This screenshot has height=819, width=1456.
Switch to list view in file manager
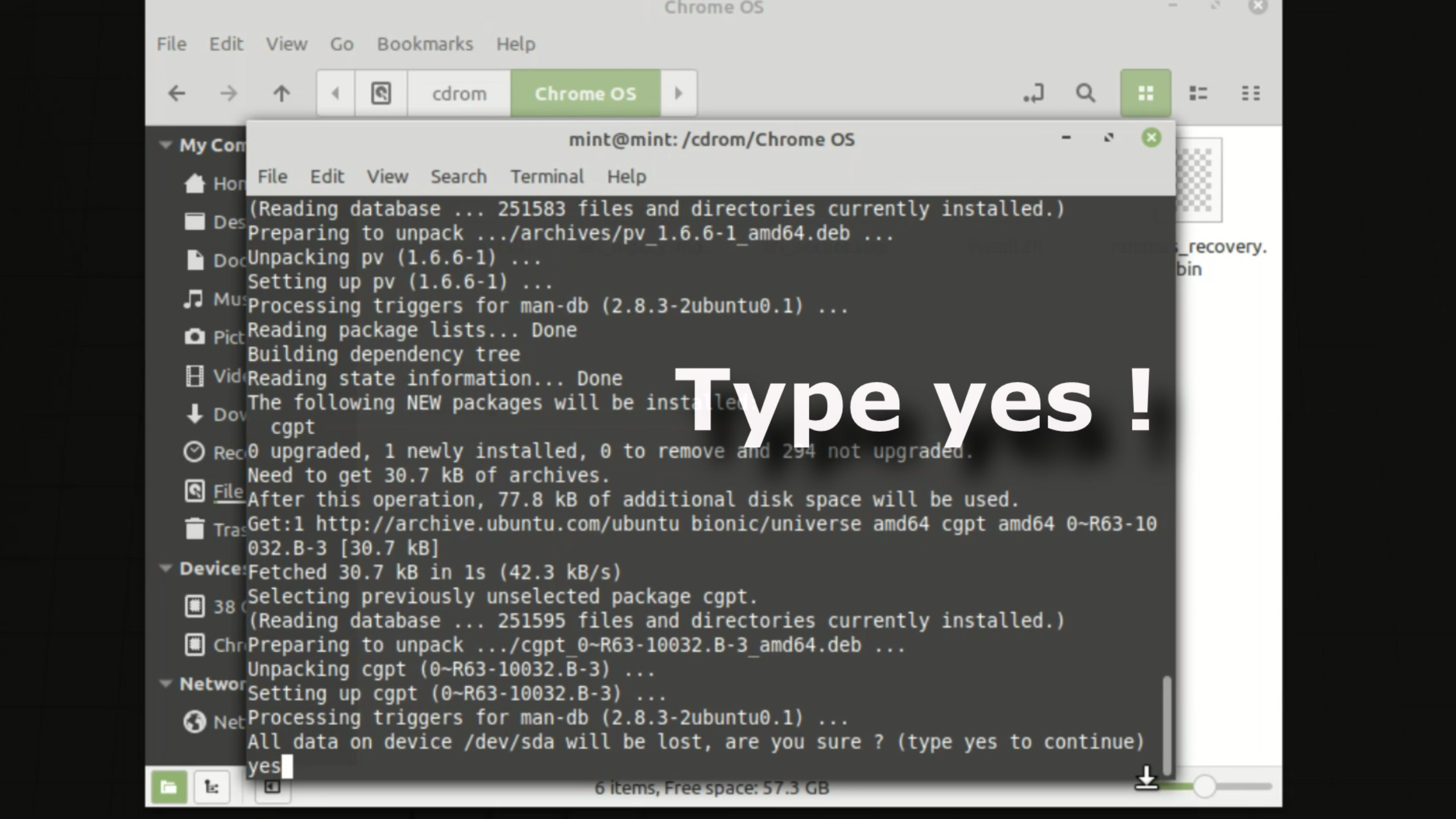(1198, 93)
